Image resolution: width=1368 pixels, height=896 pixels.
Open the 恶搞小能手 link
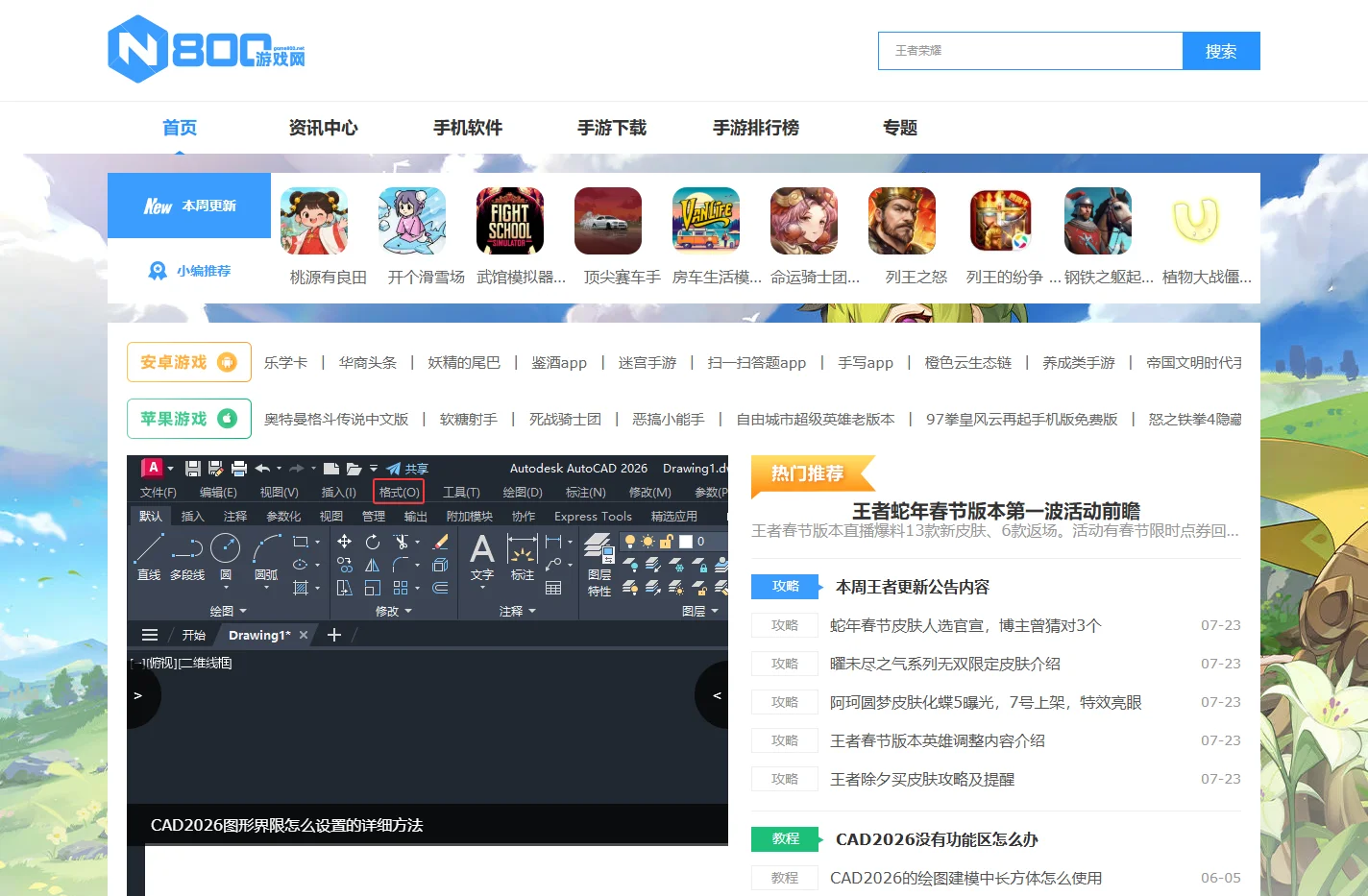tap(669, 419)
